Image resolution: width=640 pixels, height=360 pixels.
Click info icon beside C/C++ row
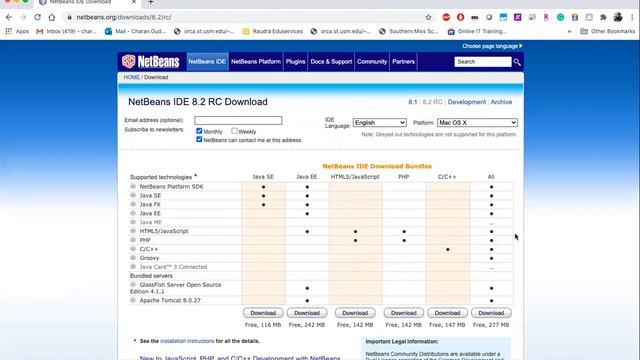coord(133,249)
